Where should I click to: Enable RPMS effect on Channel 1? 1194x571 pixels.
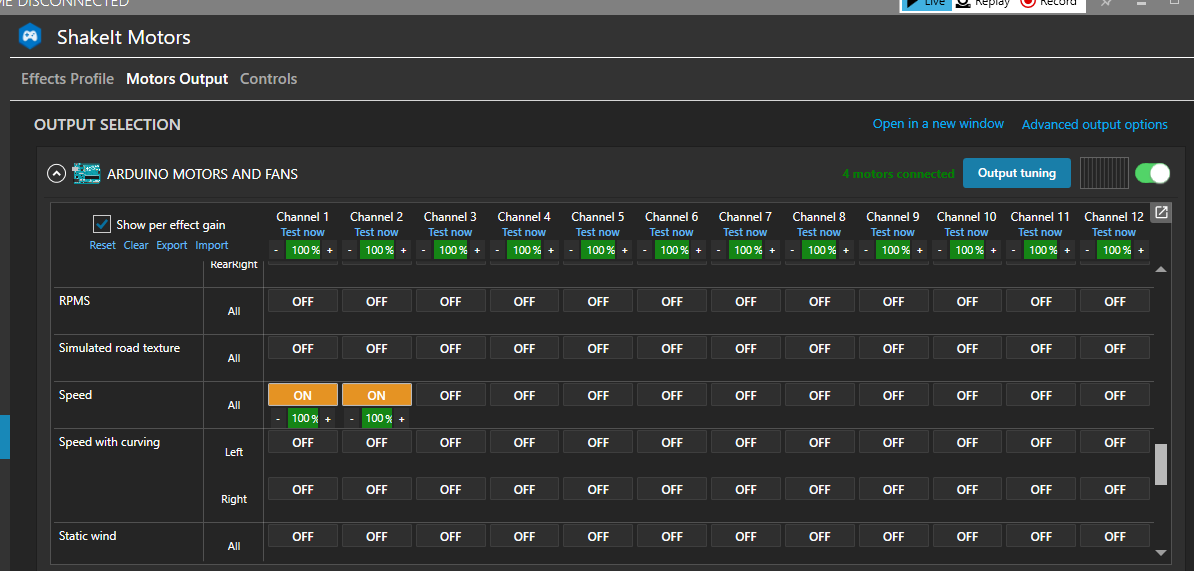coord(303,301)
